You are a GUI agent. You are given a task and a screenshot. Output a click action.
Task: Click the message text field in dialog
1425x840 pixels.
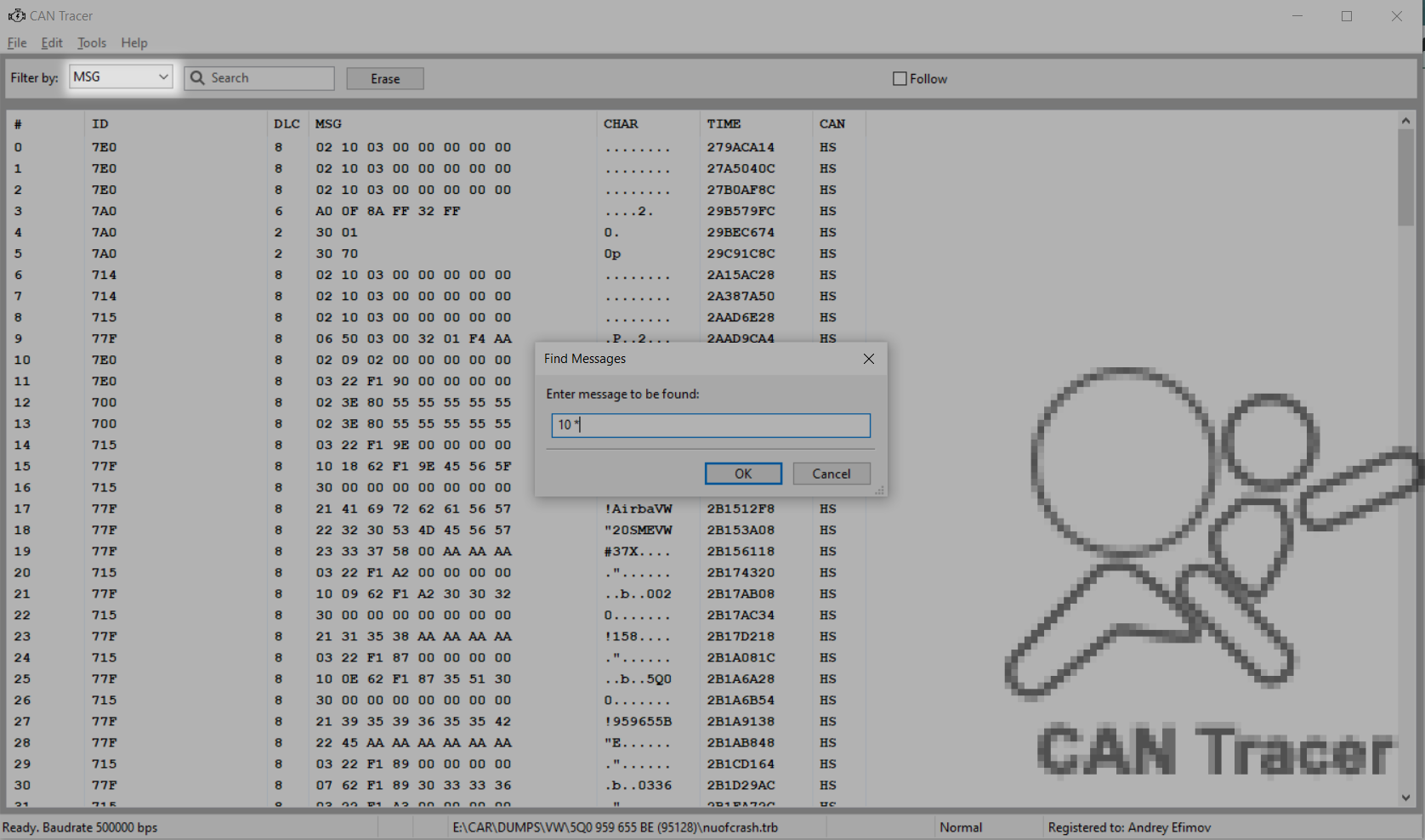point(711,425)
